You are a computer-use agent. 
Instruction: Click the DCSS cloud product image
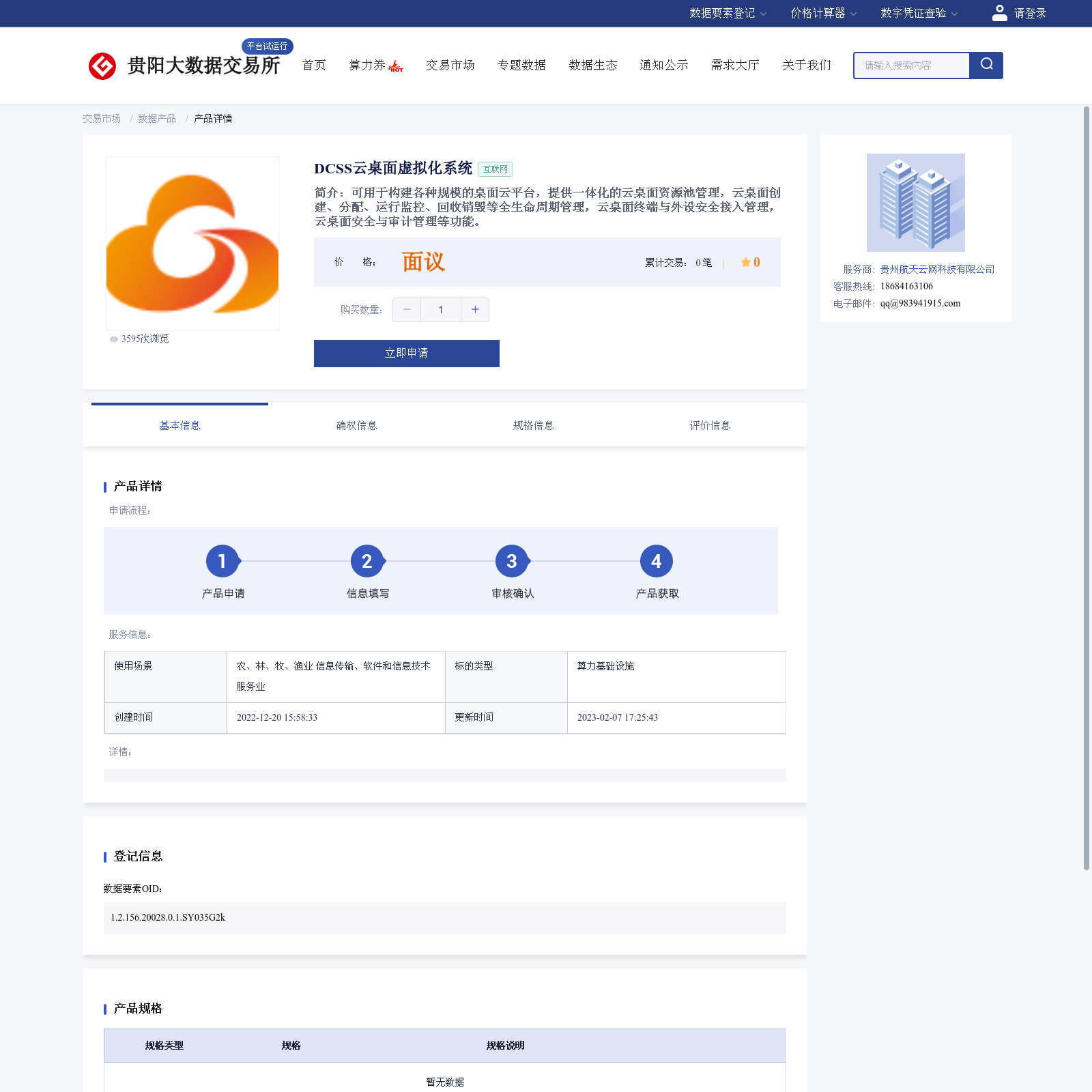click(x=192, y=244)
